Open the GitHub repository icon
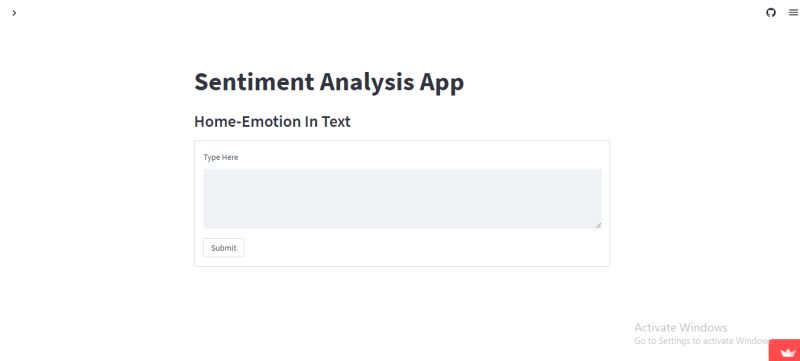The image size is (800, 361). (770, 13)
